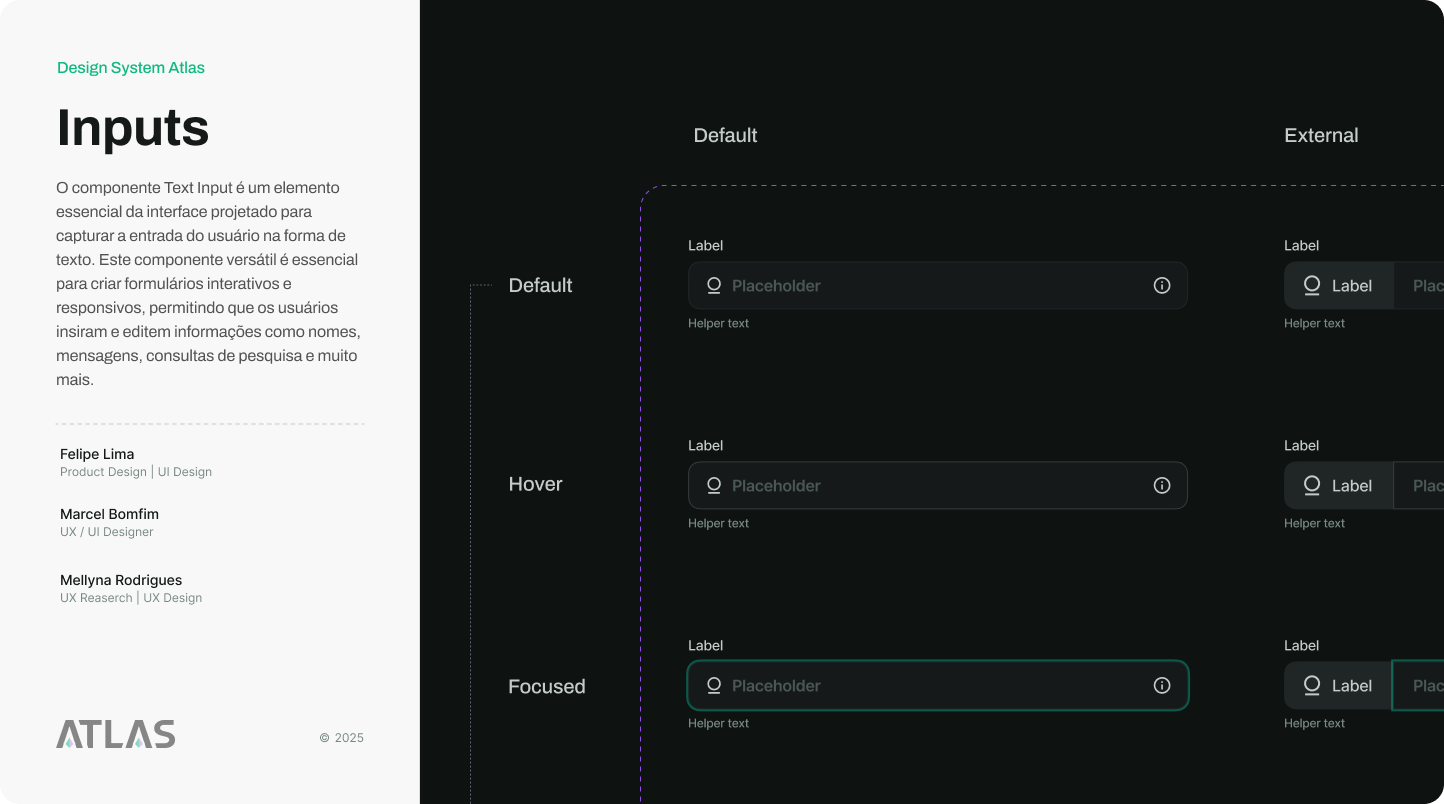This screenshot has height=804, width=1444.
Task: Click the External Focused Label prefix box
Action: point(1338,685)
